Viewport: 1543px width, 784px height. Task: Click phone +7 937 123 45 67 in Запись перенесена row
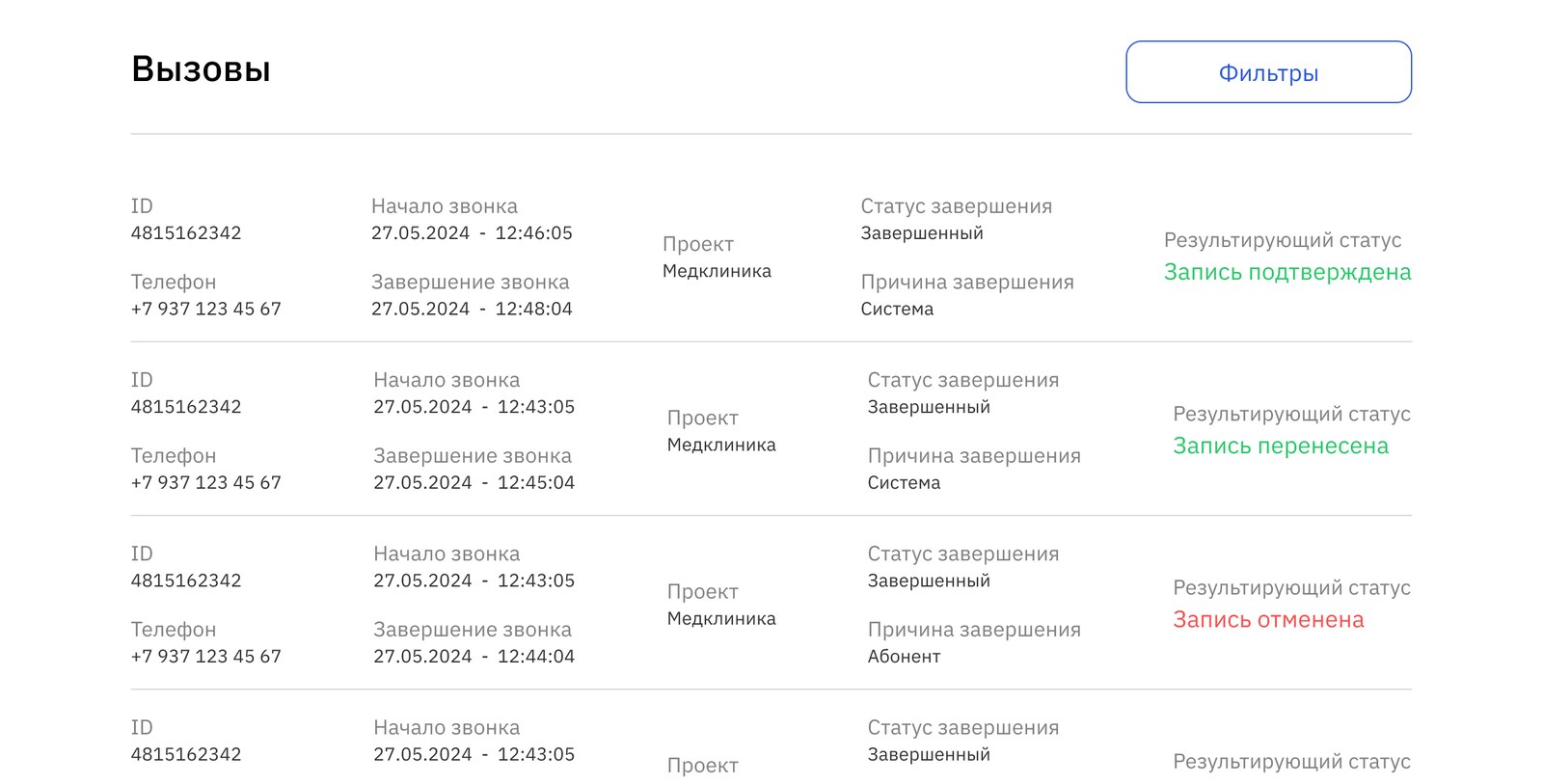[x=205, y=482]
